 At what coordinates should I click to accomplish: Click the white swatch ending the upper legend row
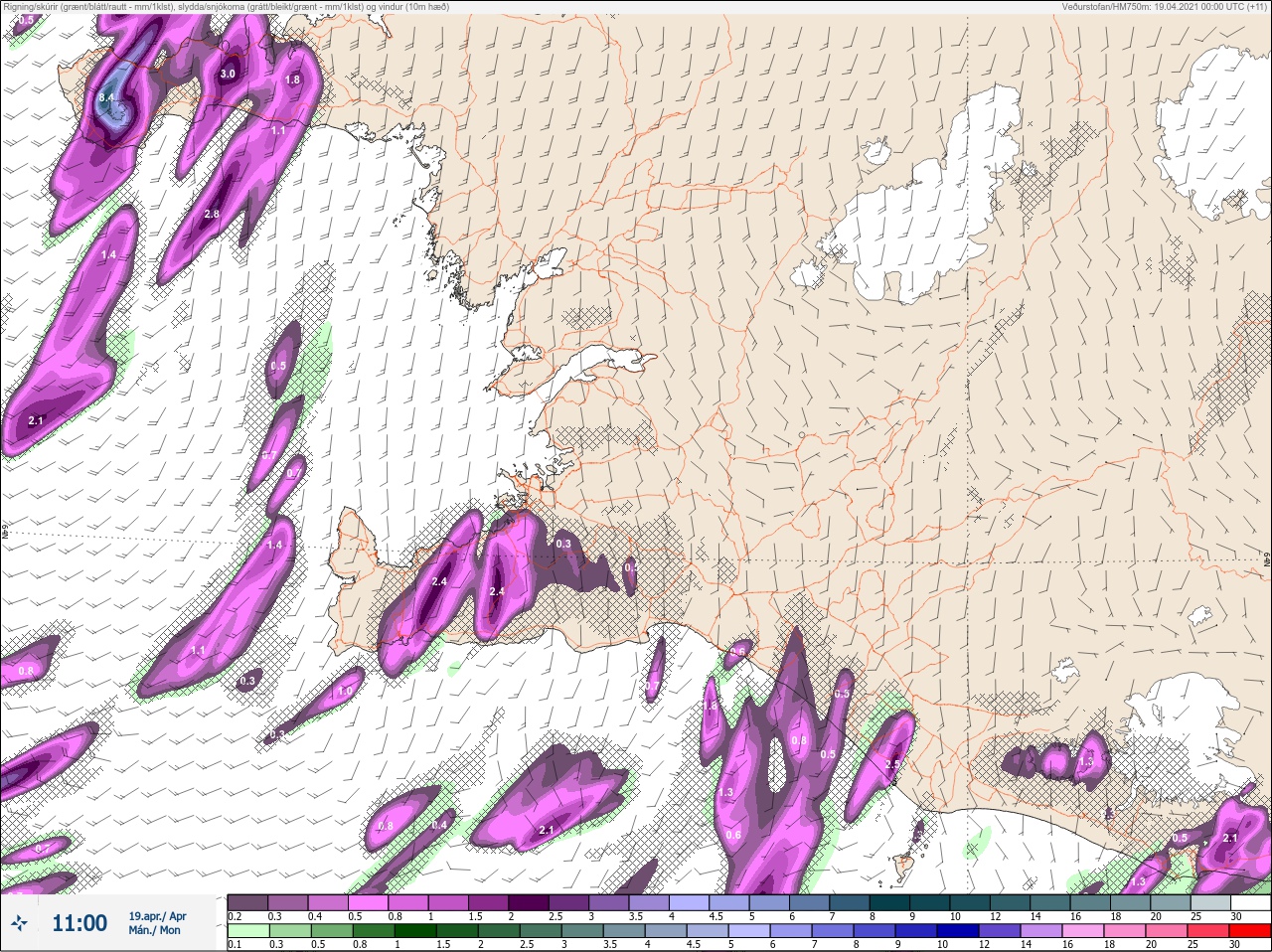1249,902
